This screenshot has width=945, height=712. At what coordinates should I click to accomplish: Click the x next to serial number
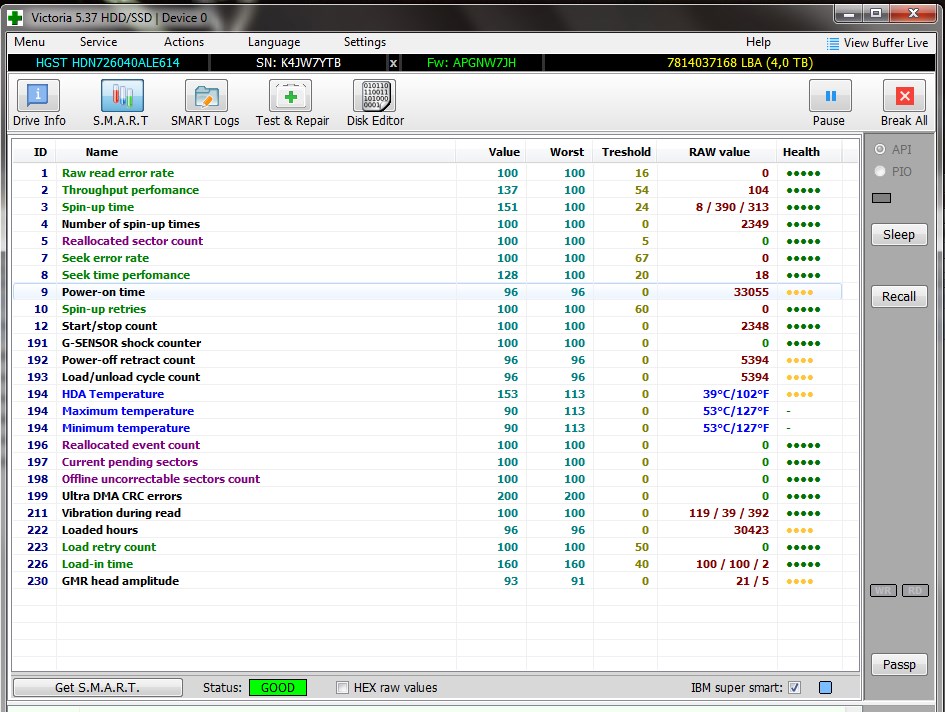click(x=394, y=63)
